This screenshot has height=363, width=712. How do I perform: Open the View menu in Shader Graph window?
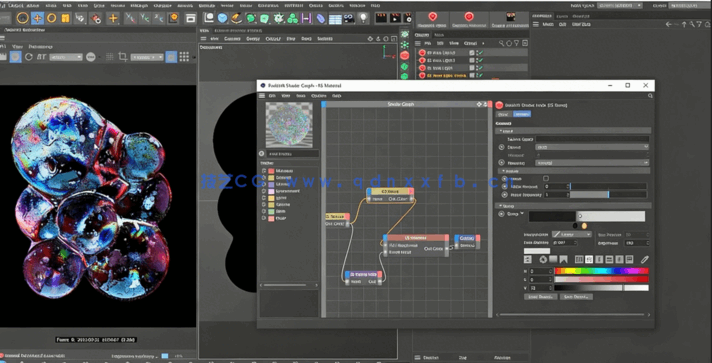pyautogui.click(x=286, y=96)
